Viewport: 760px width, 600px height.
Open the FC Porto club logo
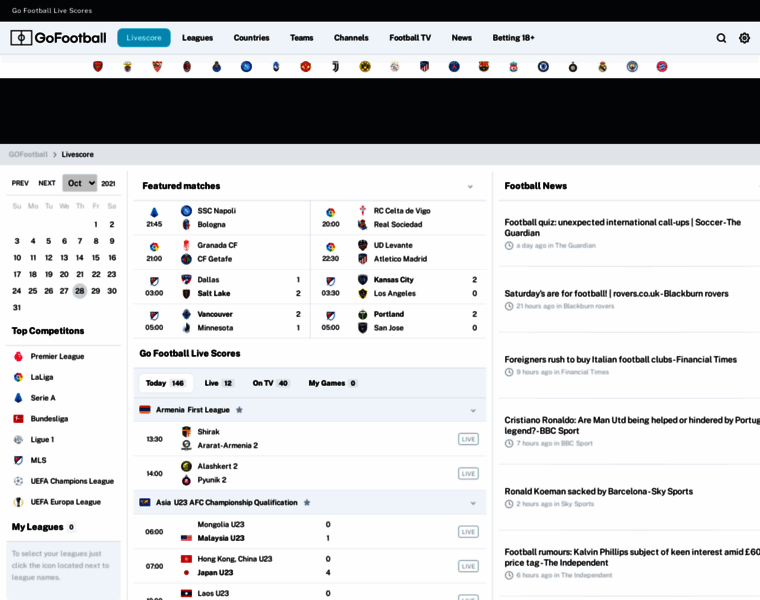tap(217, 66)
